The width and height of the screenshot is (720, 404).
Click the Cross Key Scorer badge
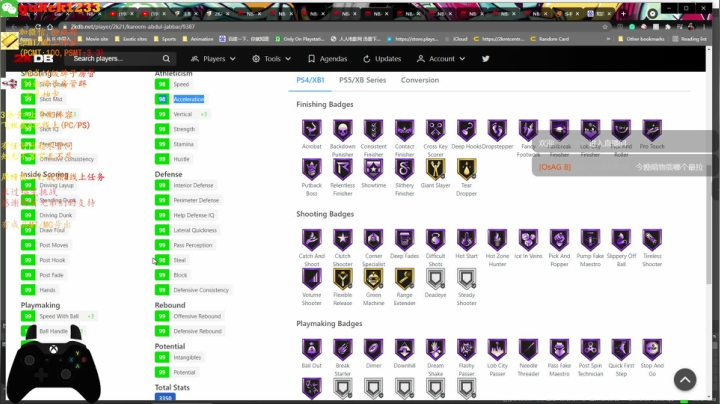(435, 130)
